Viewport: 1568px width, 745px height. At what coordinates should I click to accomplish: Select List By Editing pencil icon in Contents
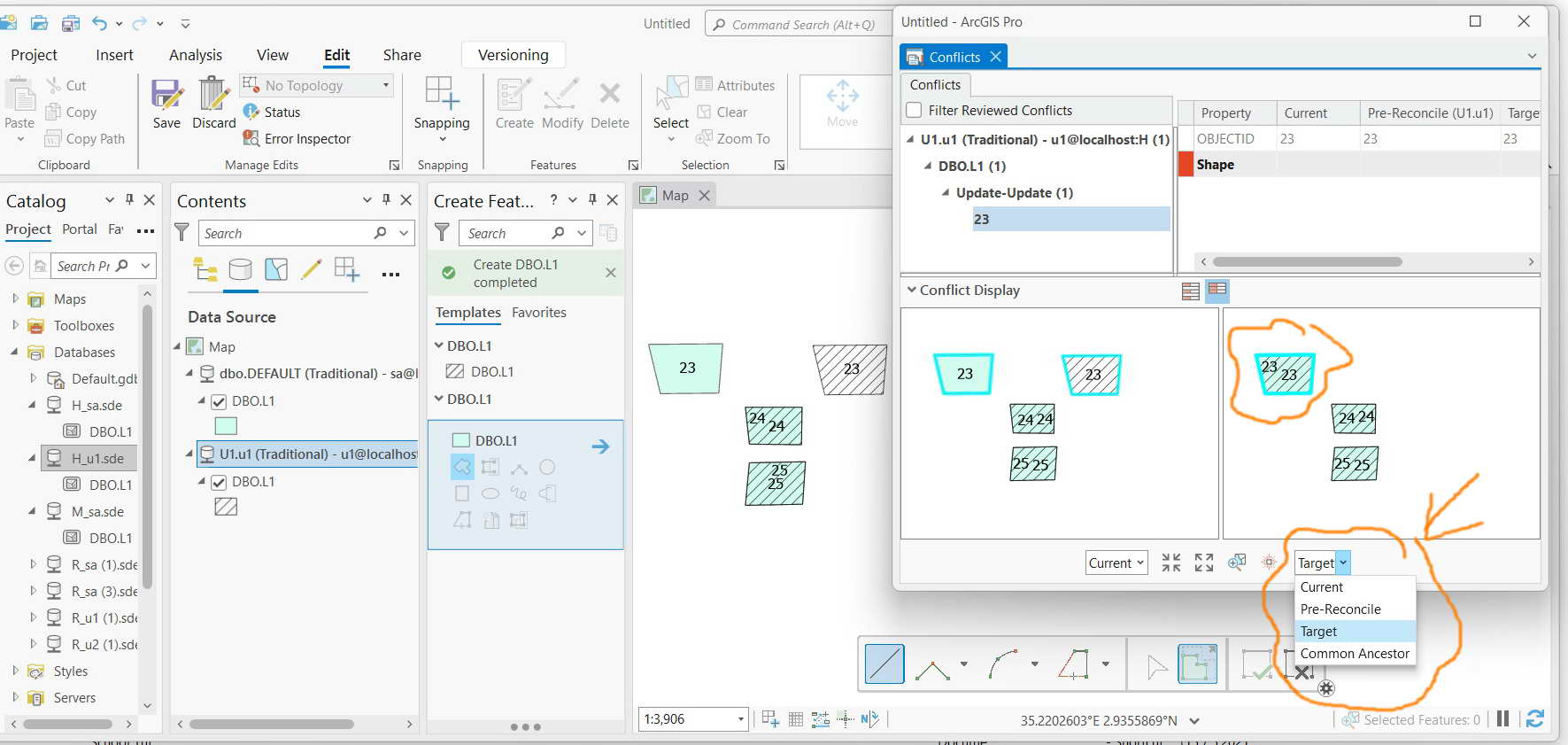click(311, 269)
